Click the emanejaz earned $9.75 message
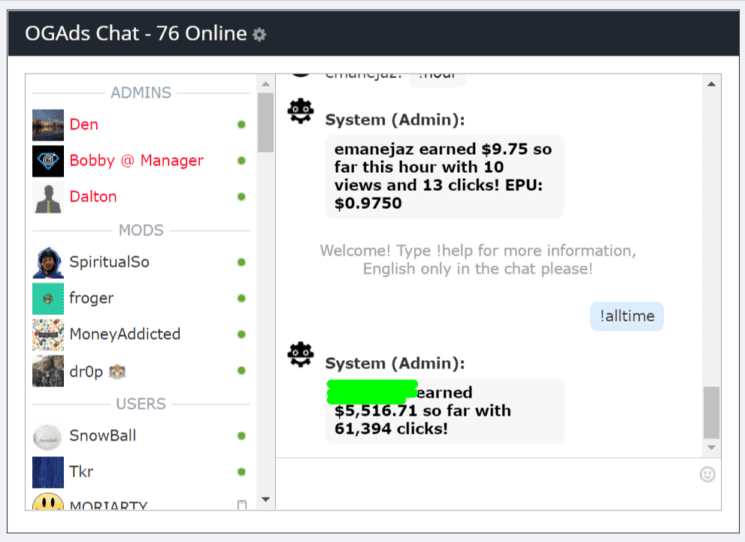The height and width of the screenshot is (542, 745). pyautogui.click(x=445, y=177)
